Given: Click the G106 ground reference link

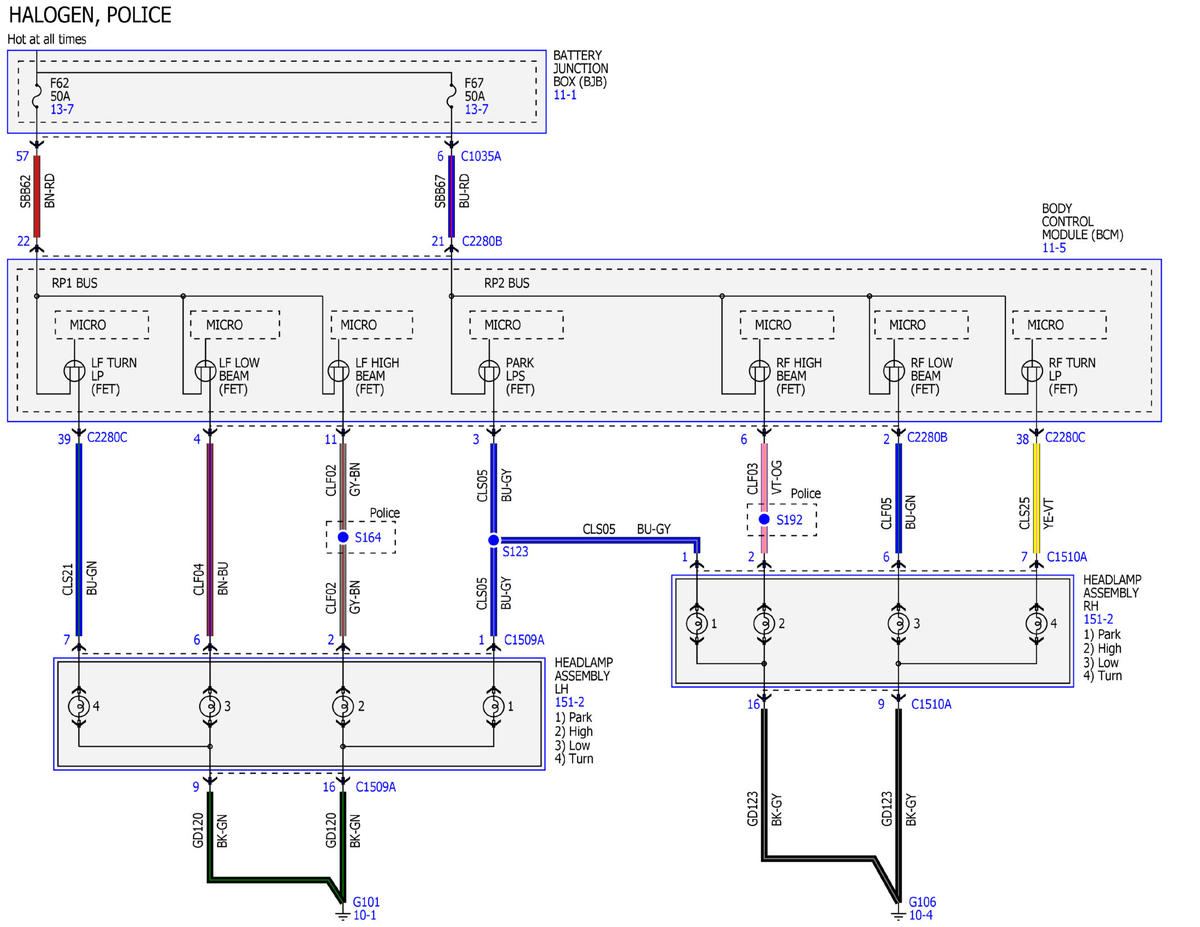Looking at the screenshot, I should (922, 902).
